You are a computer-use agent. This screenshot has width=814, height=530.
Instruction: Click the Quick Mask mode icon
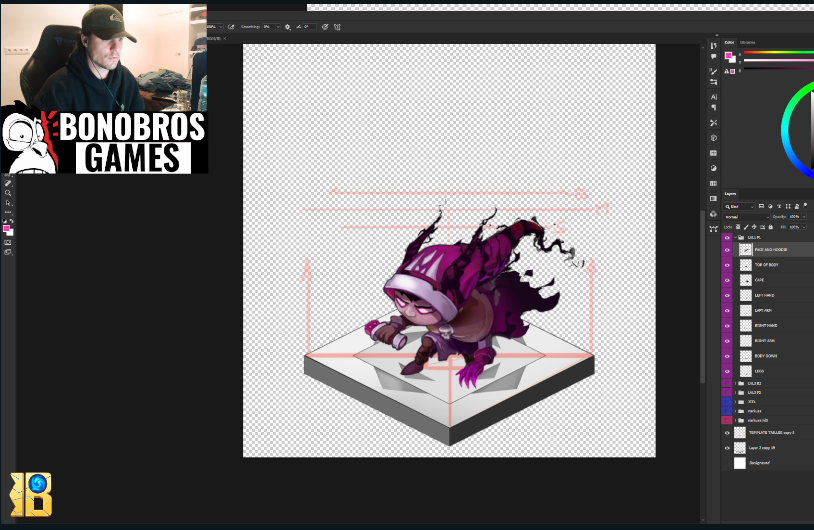8,242
